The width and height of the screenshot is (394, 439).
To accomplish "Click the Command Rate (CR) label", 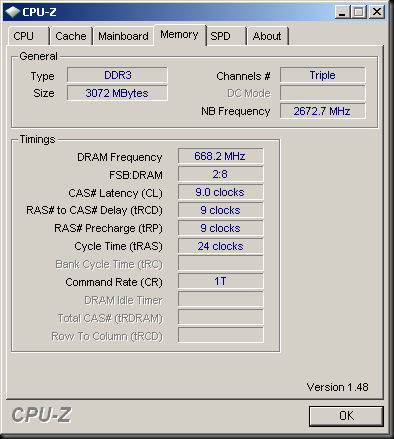I will coord(114,282).
